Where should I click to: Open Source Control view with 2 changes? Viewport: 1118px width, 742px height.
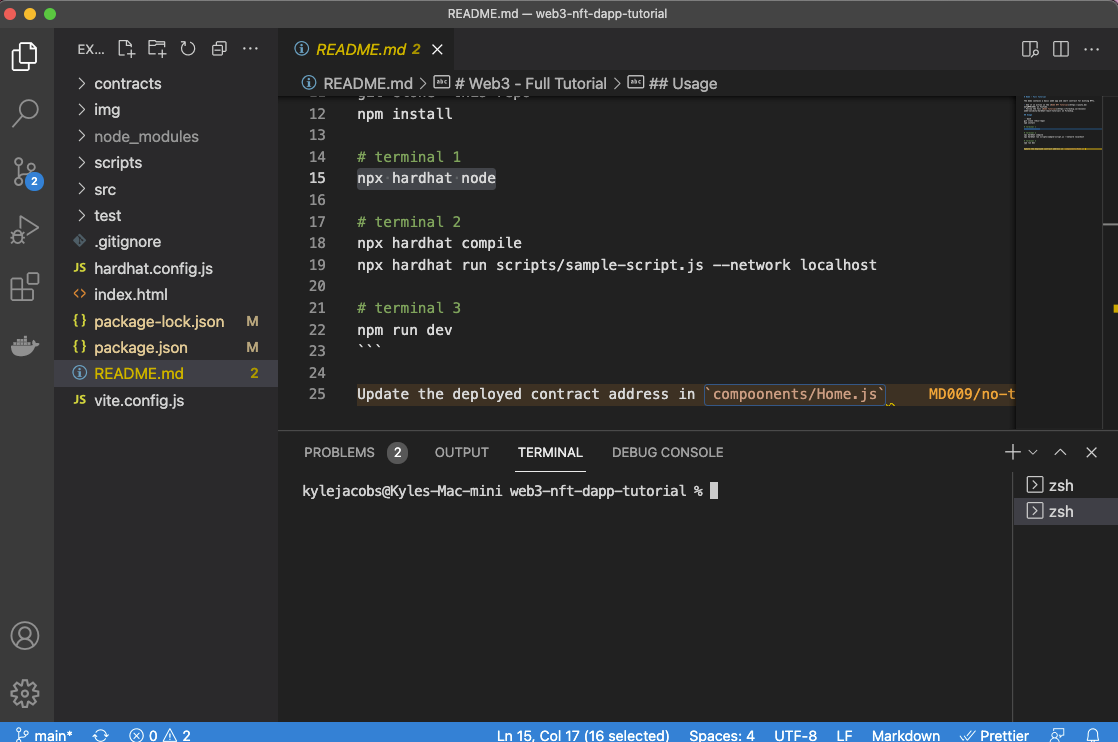coord(25,172)
